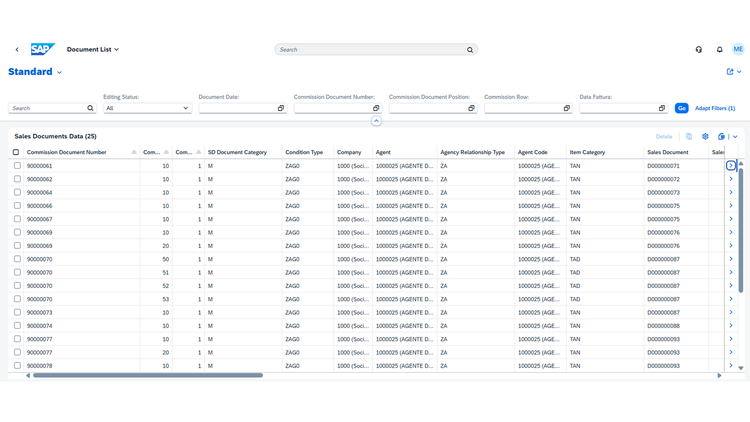Viewport: 750px width, 422px height.
Task: Check the row 90000066 checkbox
Action: click(17, 206)
